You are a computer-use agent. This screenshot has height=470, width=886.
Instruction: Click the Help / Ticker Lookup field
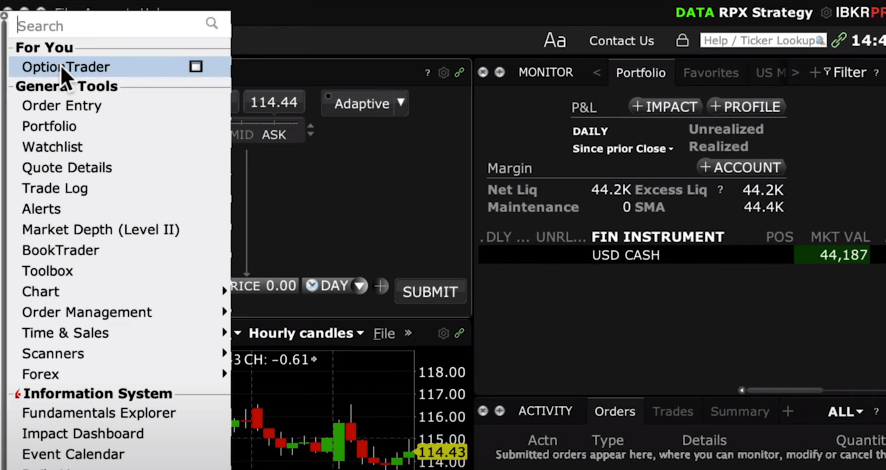(x=762, y=41)
